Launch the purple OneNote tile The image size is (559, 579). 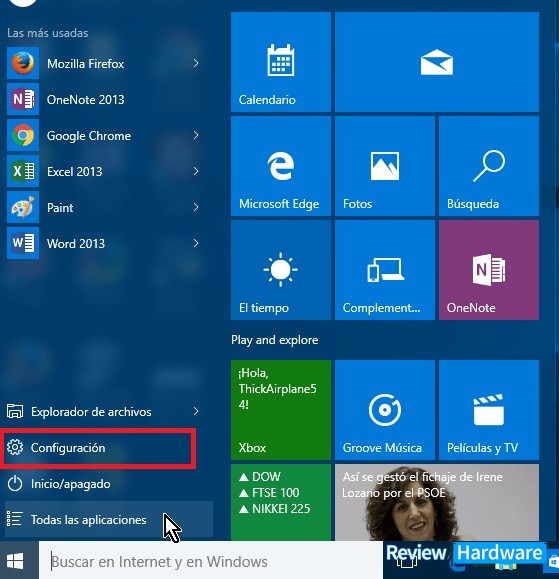pyautogui.click(x=489, y=270)
